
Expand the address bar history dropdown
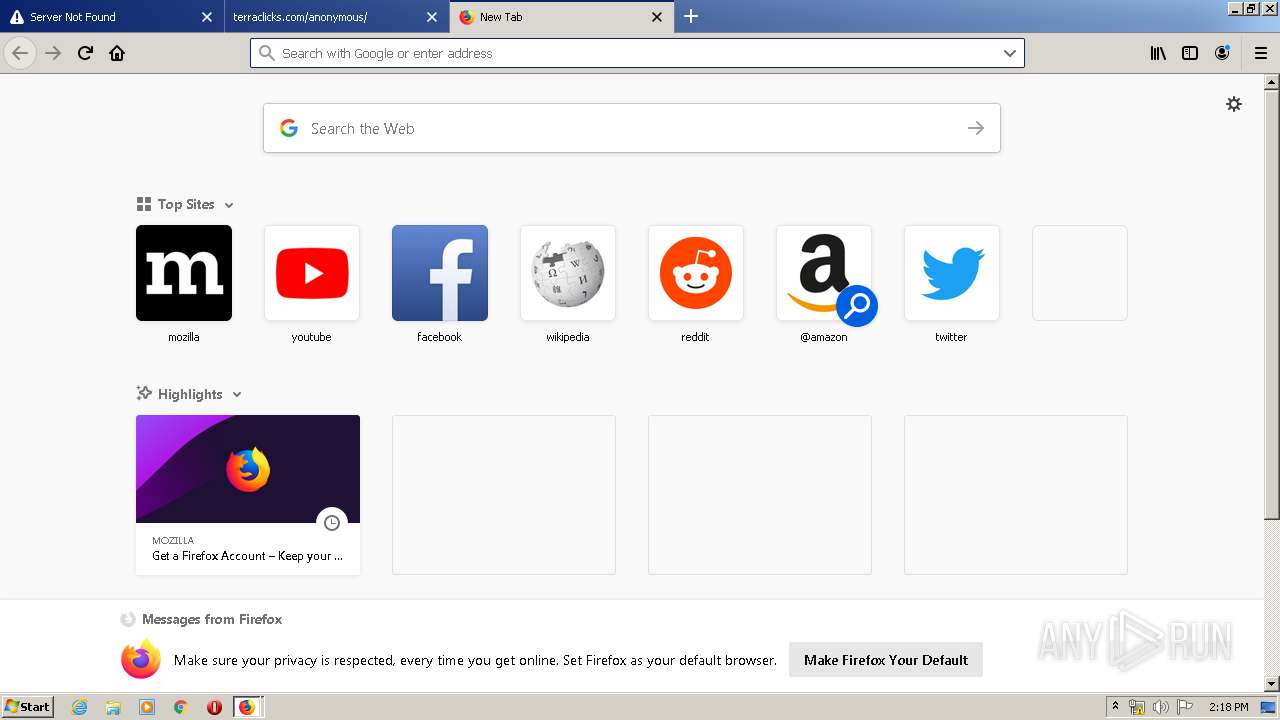tap(1010, 53)
